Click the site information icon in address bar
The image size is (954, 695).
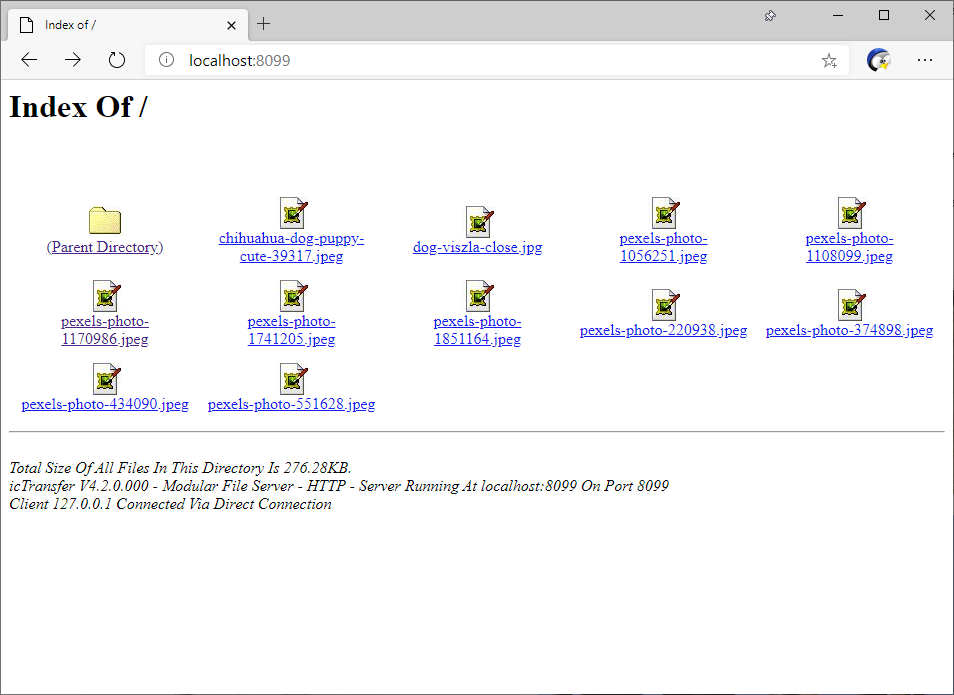pyautogui.click(x=166, y=60)
